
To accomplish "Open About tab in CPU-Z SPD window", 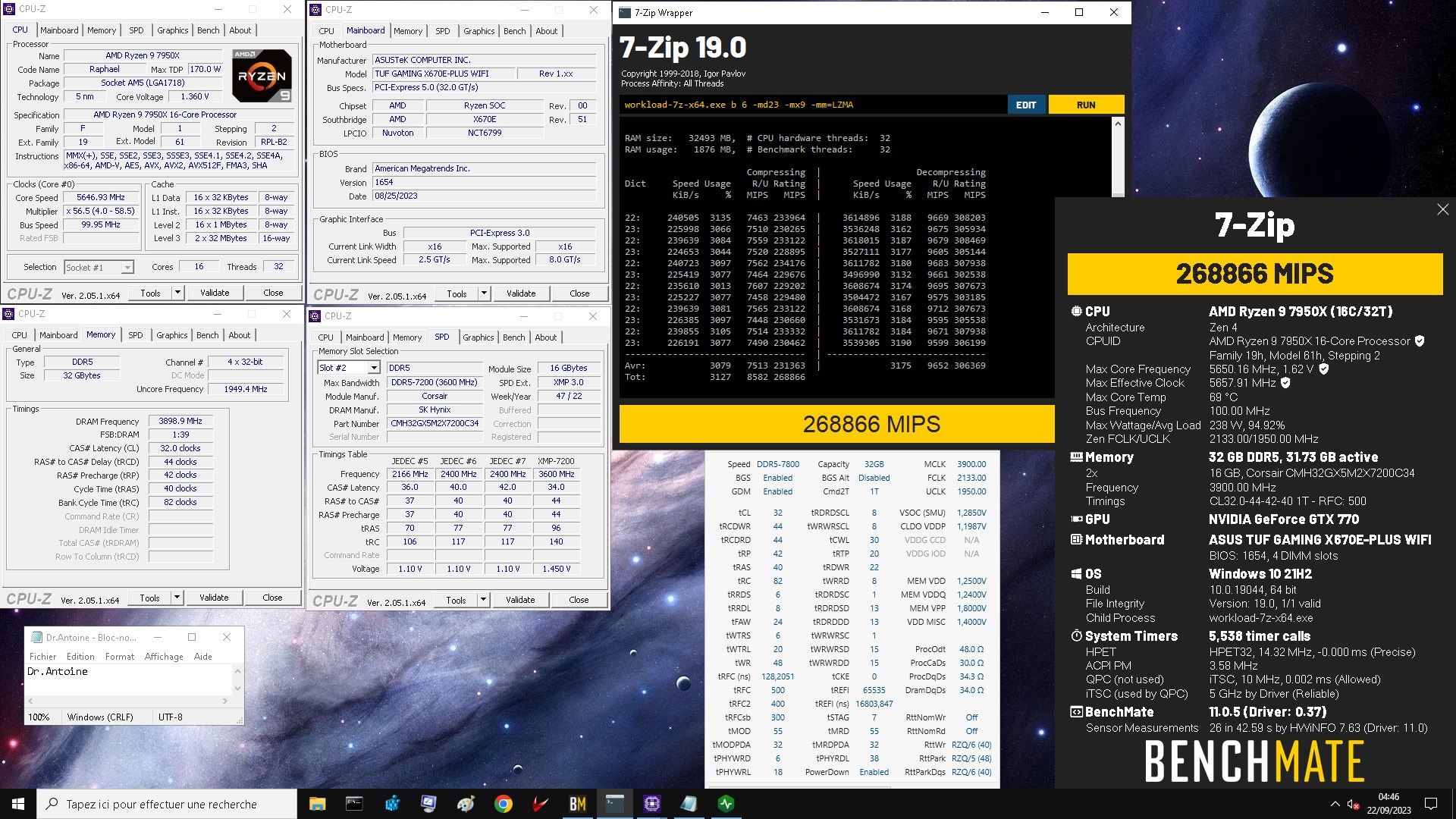I will tap(546, 337).
